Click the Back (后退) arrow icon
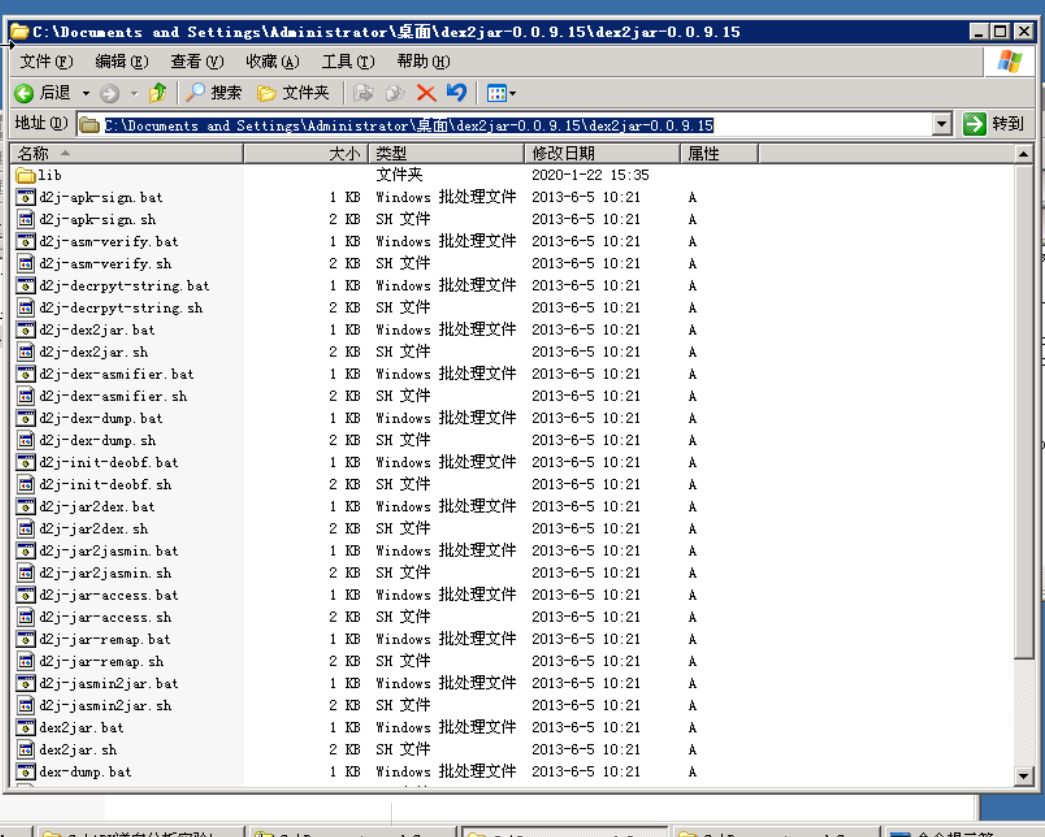 24,93
